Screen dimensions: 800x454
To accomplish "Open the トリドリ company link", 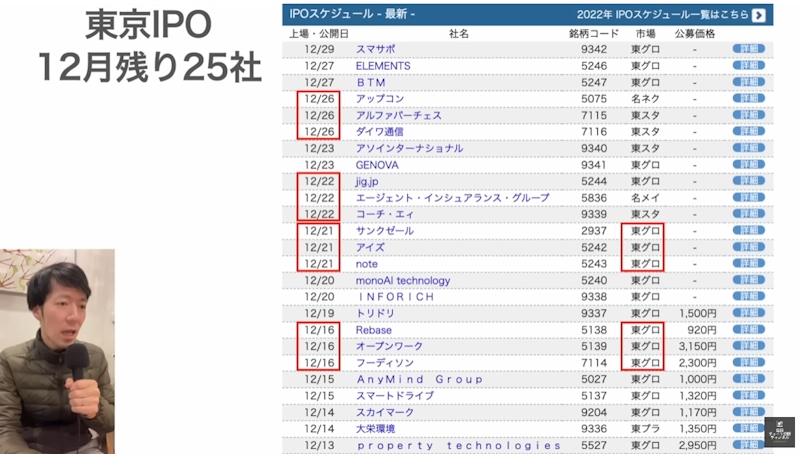I will click(x=375, y=313).
